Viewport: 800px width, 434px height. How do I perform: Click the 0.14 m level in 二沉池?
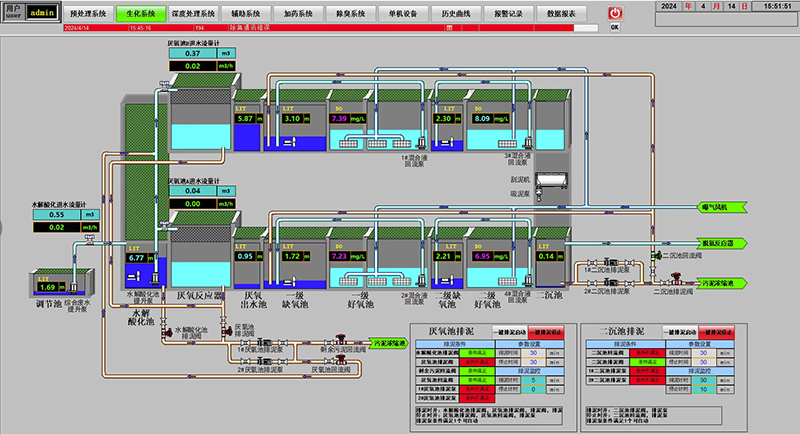(546, 256)
